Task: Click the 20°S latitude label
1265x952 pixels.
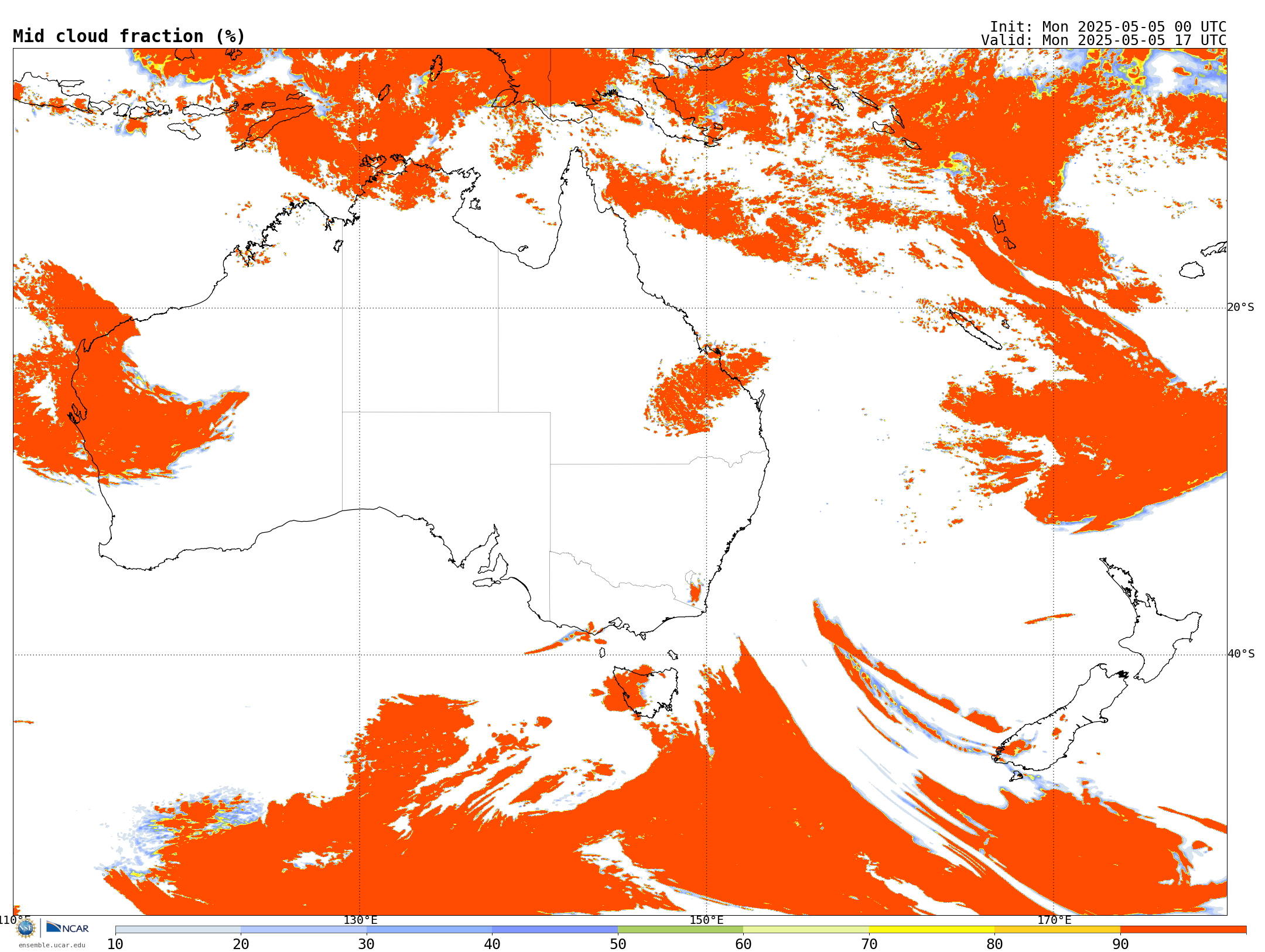Action: click(1241, 307)
